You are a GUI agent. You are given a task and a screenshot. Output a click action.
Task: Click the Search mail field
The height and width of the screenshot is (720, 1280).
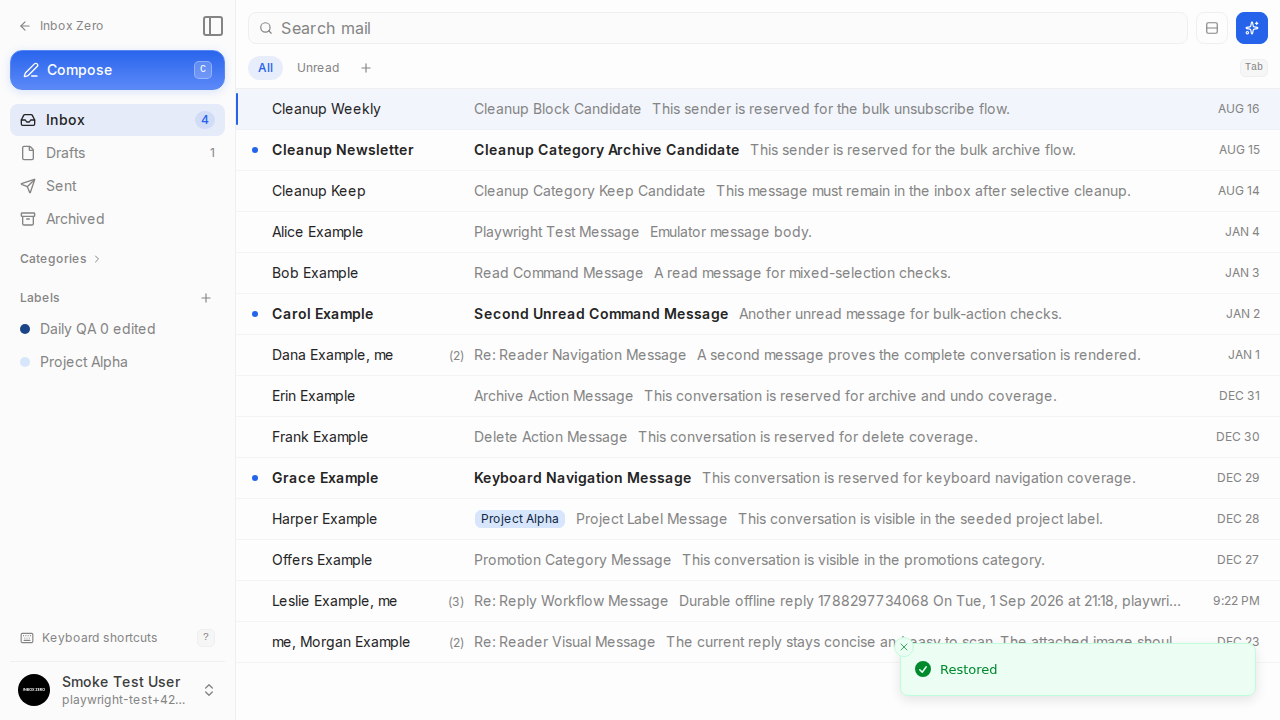(718, 28)
